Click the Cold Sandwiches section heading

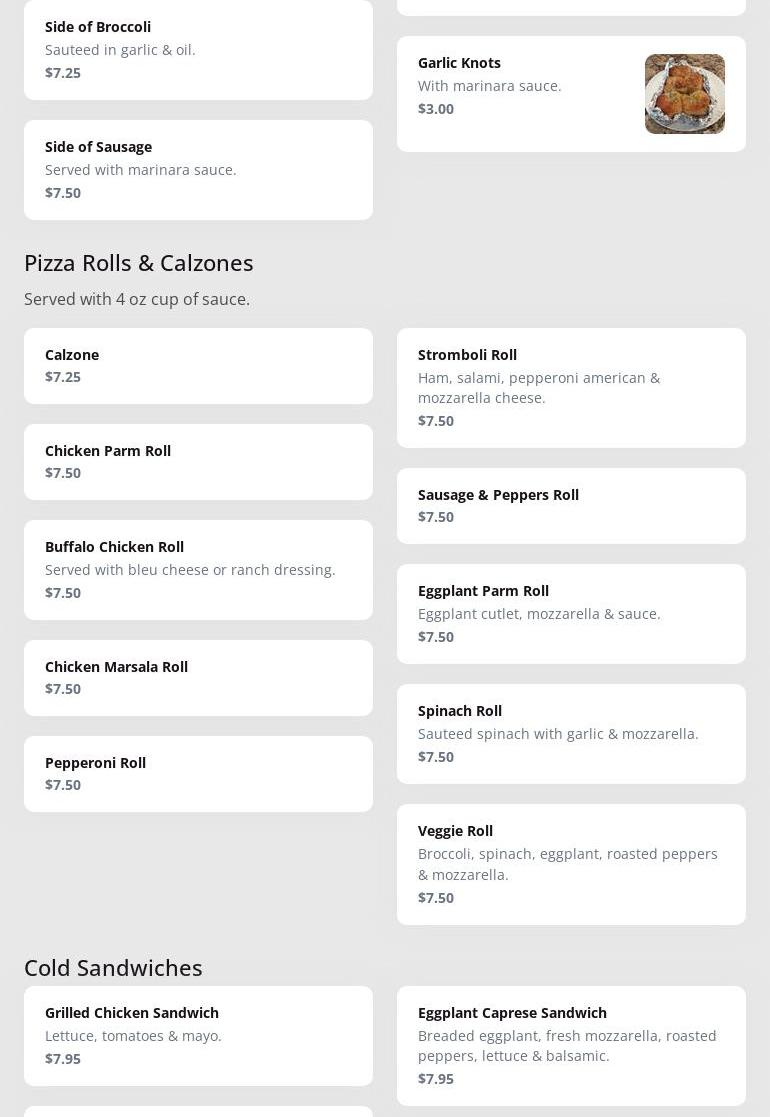113,968
